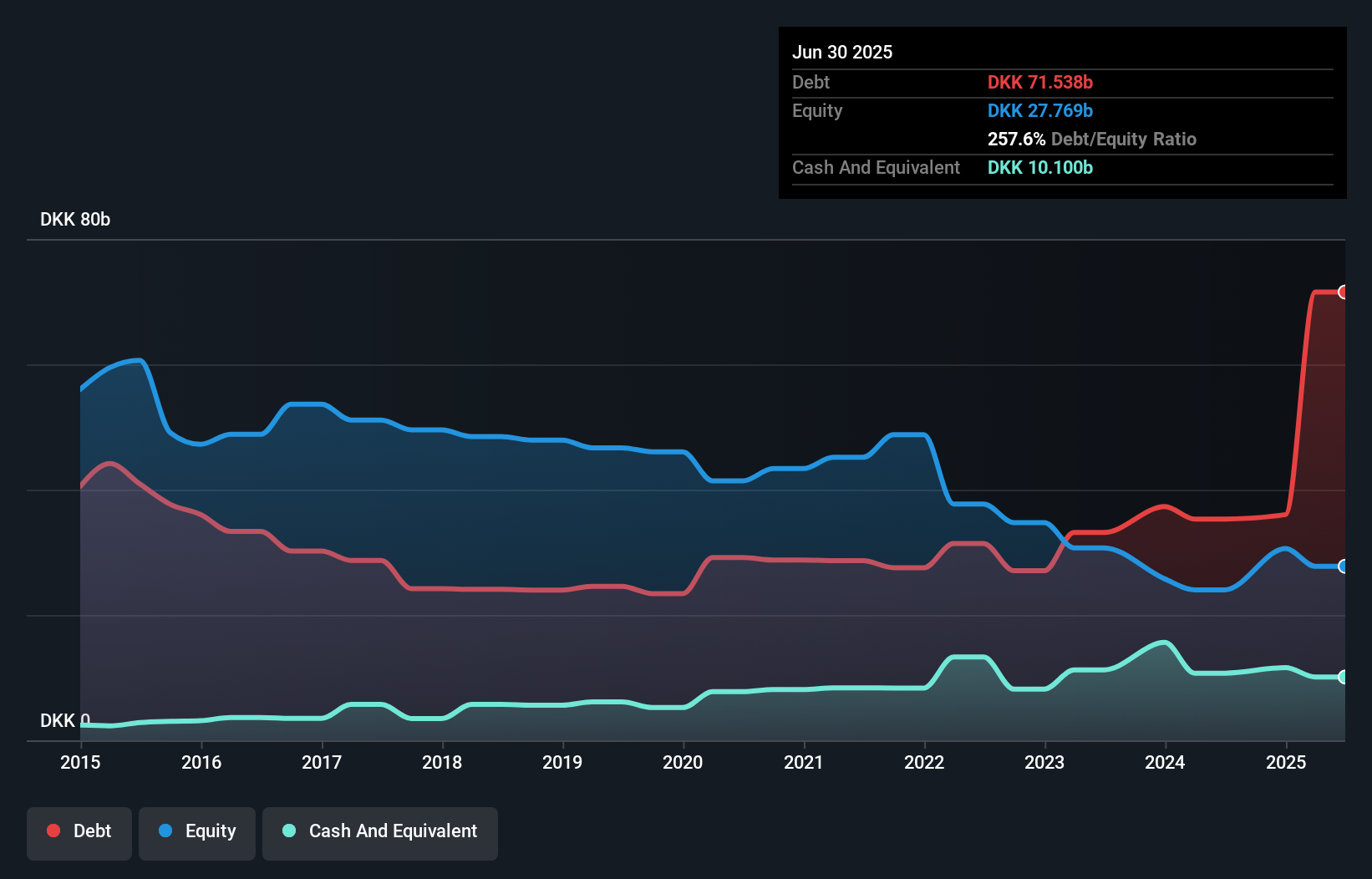
Task: Select the Debt endpoint marker on the chart
Action: click(1343, 292)
